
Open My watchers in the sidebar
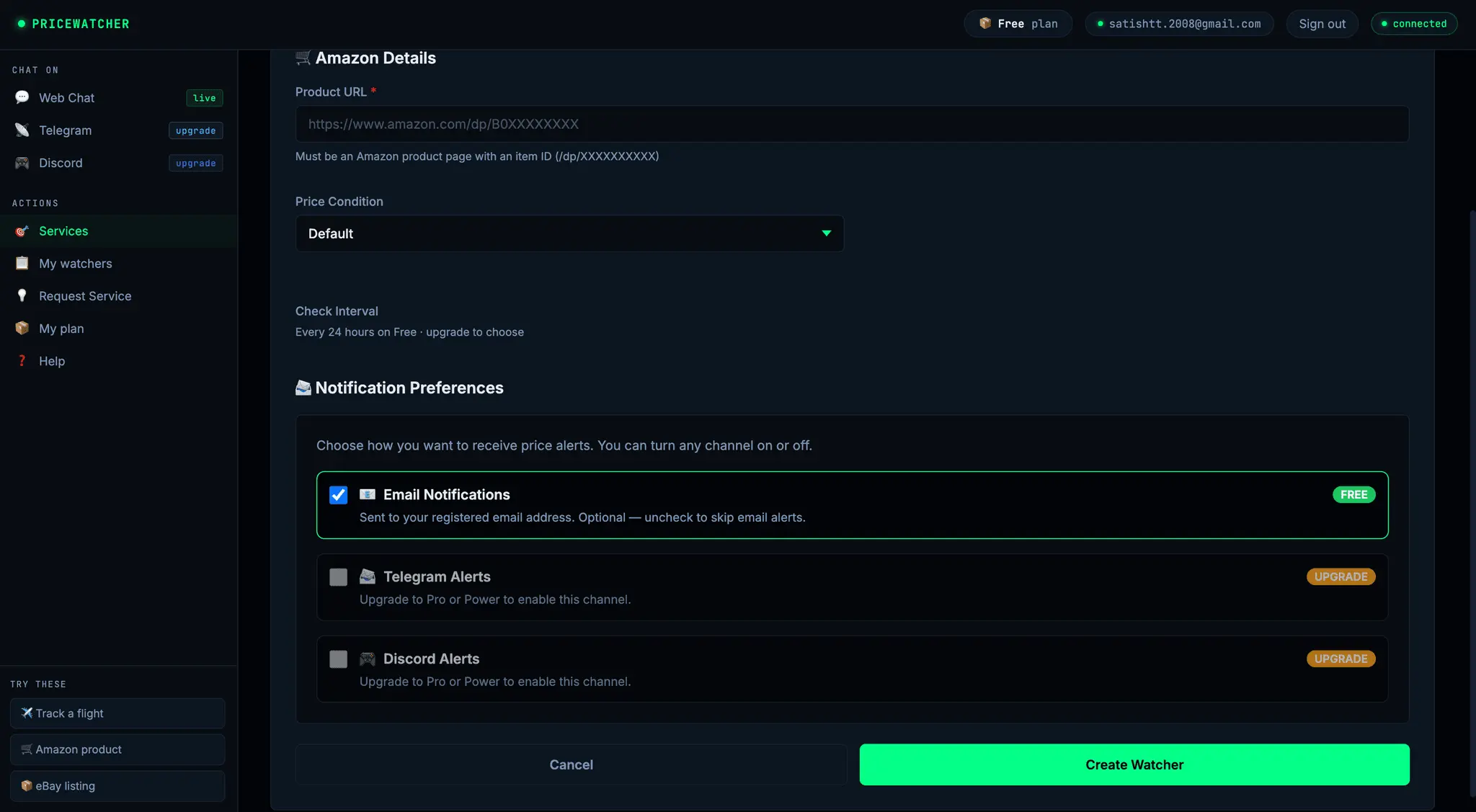[x=119, y=264]
